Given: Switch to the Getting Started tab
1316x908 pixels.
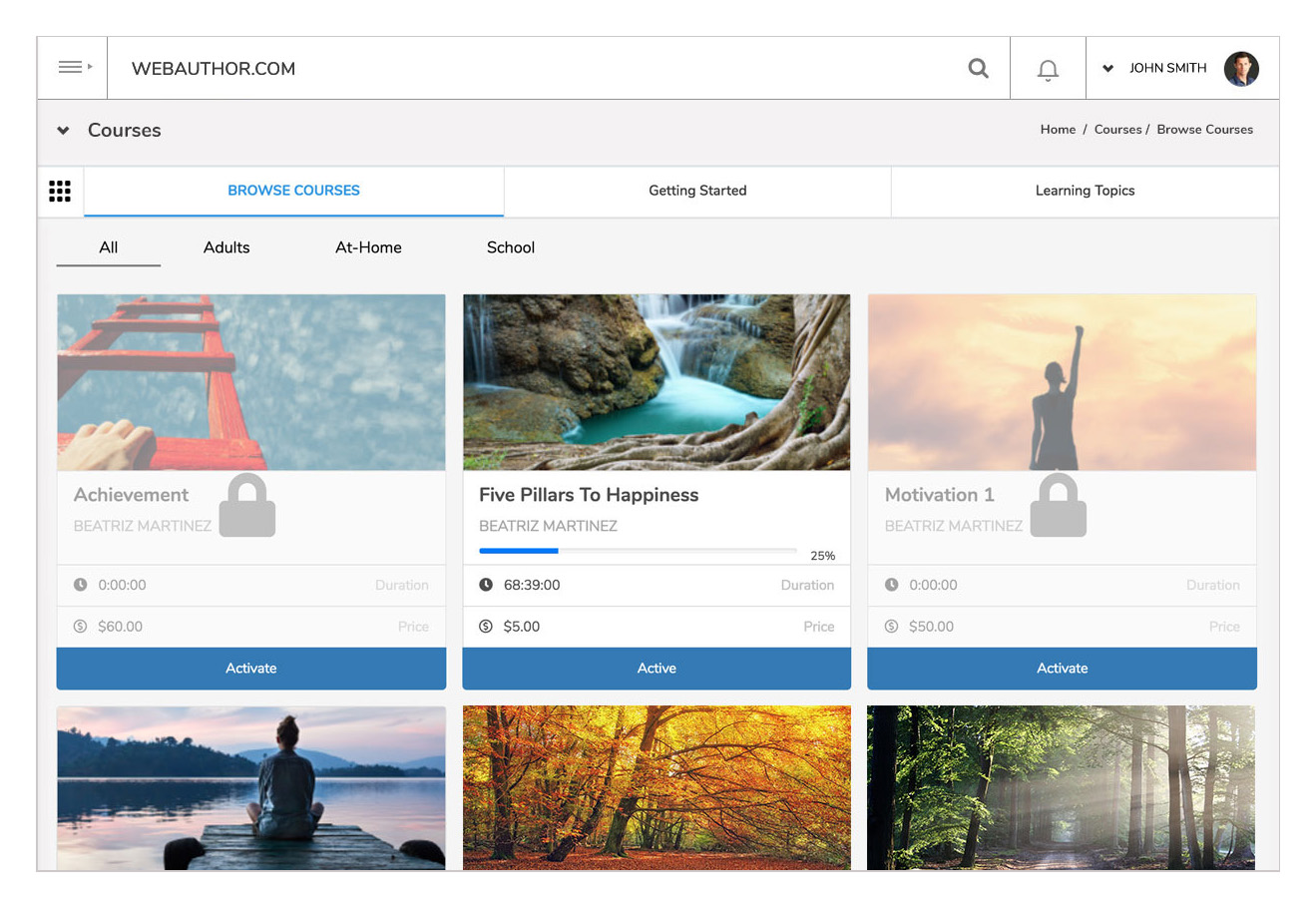Looking at the screenshot, I should [x=697, y=191].
